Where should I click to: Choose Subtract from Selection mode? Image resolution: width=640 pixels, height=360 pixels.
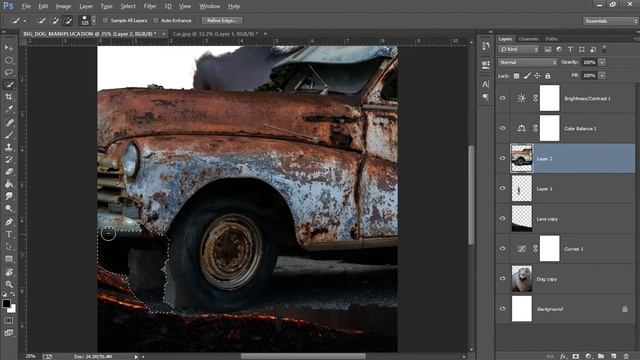click(x=67, y=20)
